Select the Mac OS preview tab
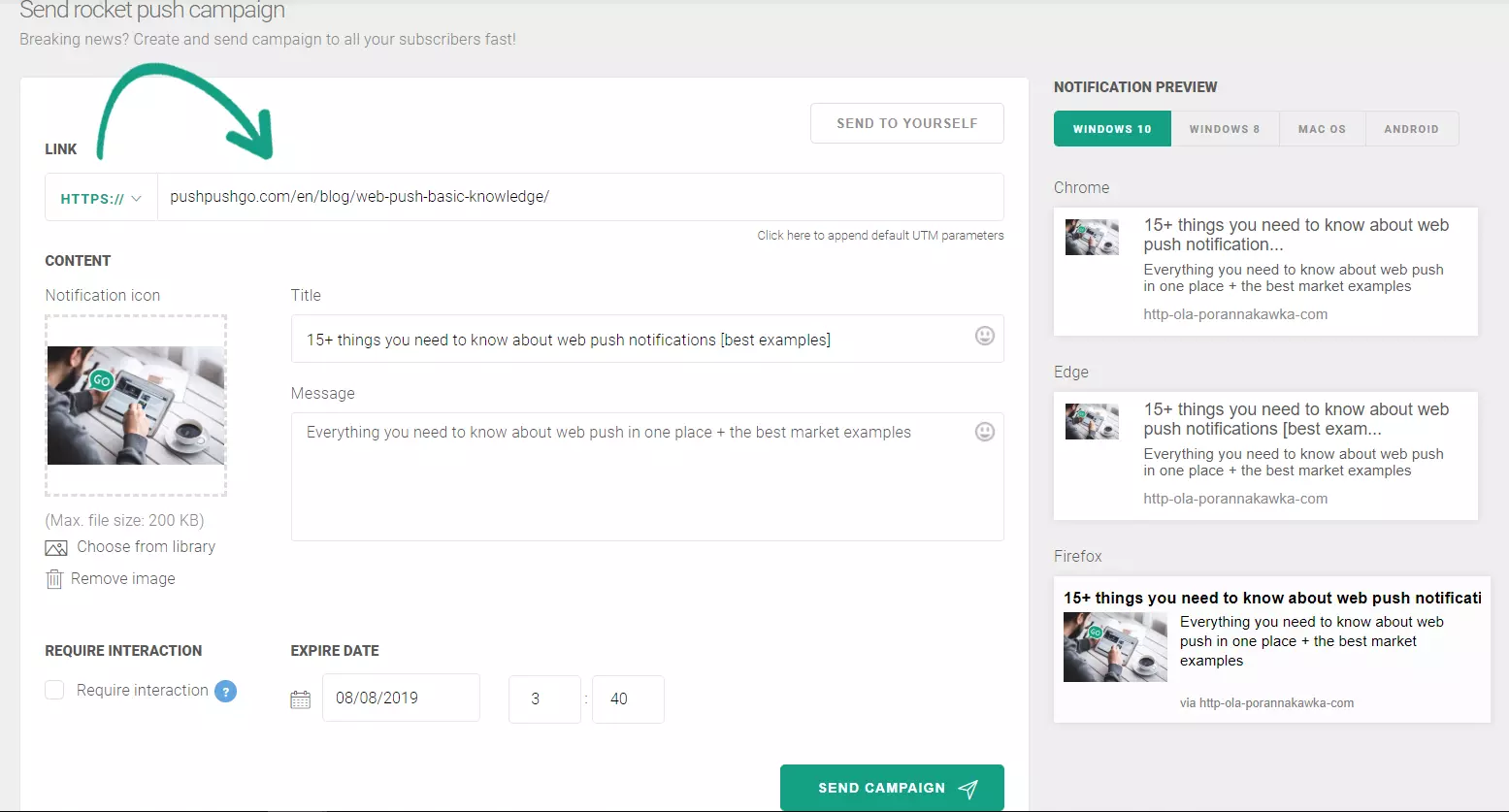This screenshot has width=1509, height=812. click(x=1322, y=129)
